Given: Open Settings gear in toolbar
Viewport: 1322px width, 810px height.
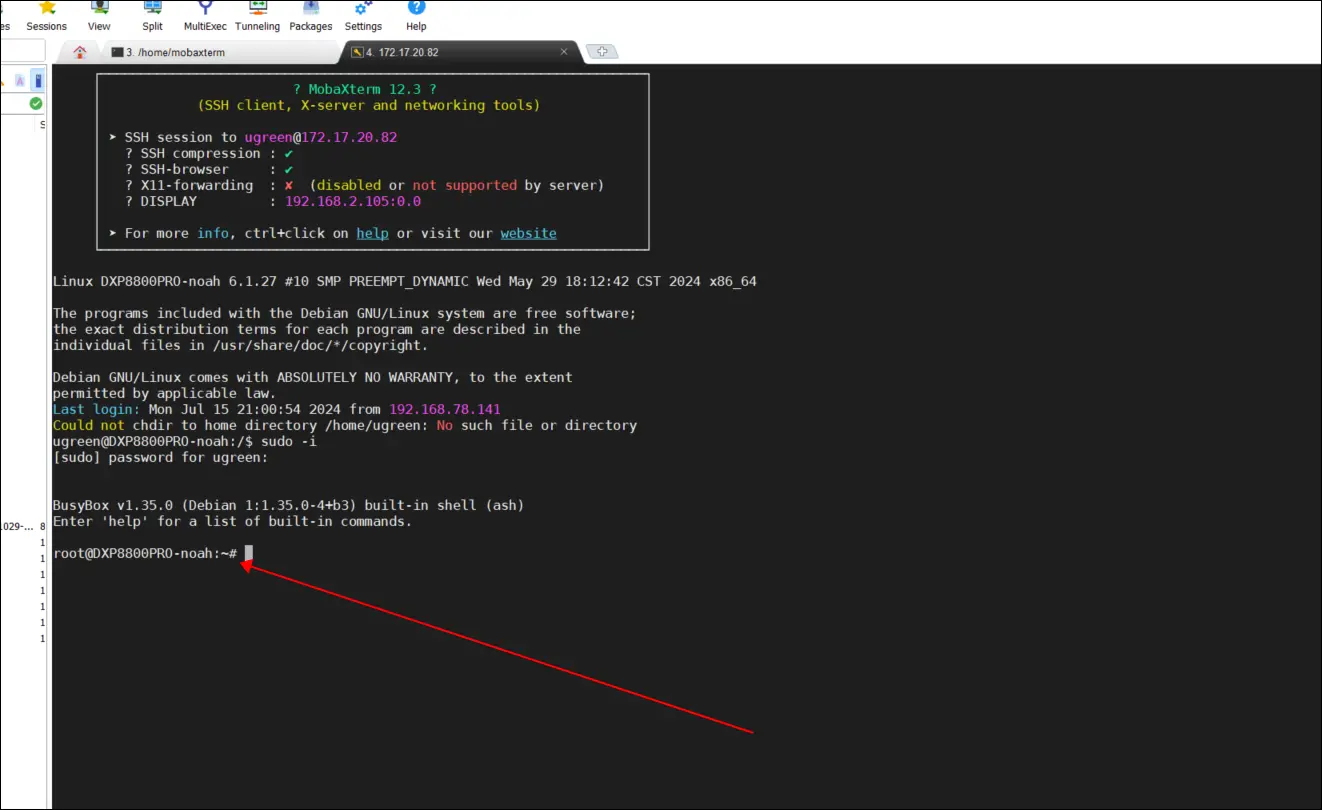Looking at the screenshot, I should click(x=363, y=16).
